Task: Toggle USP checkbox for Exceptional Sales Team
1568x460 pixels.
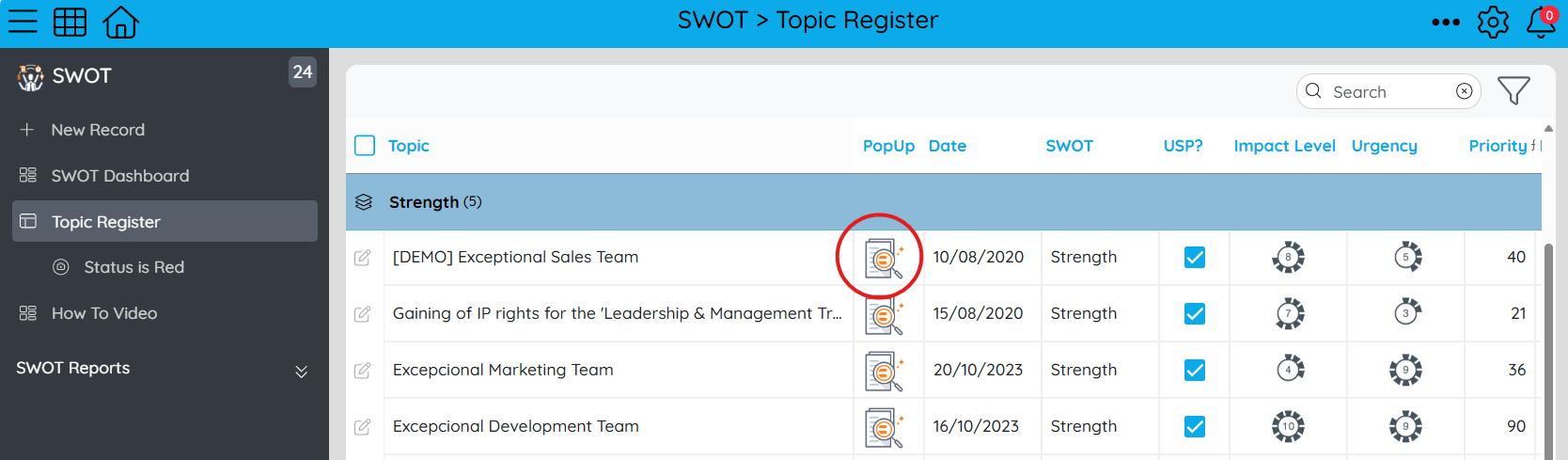Action: pos(1195,257)
